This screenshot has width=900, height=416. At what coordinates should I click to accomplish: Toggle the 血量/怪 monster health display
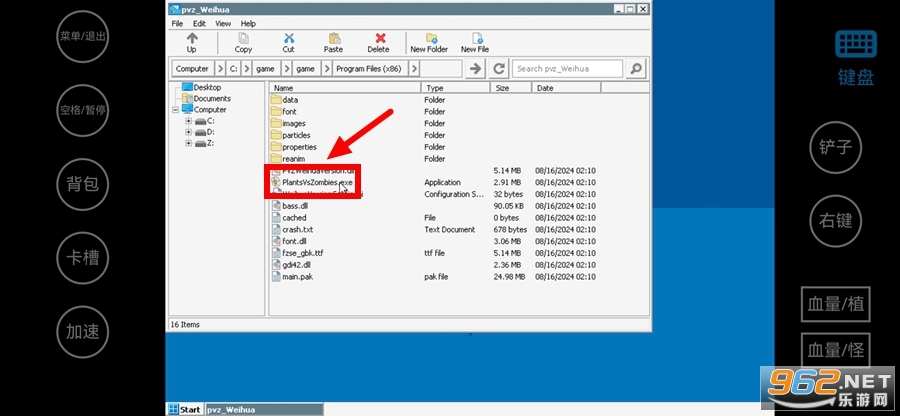tap(835, 349)
